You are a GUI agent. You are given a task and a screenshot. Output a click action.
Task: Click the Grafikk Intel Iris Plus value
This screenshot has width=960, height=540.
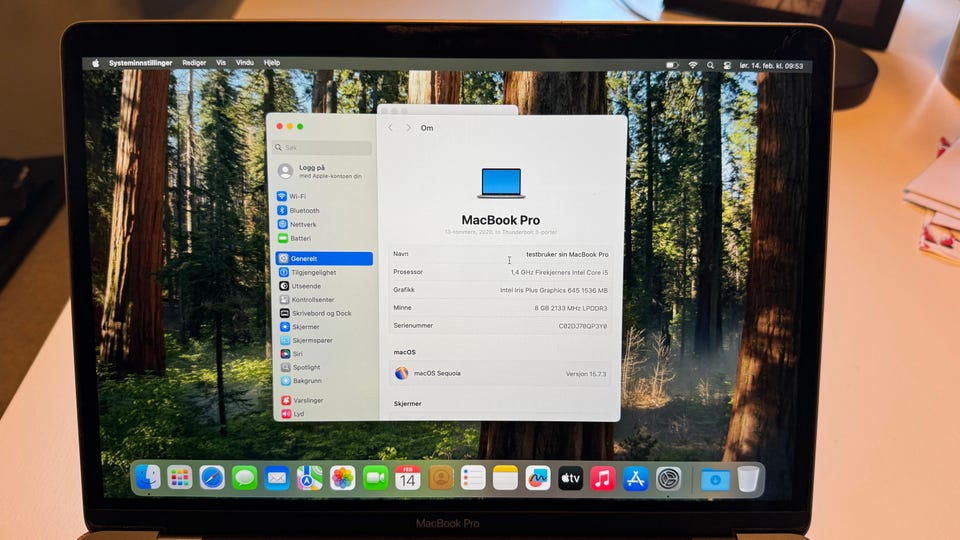click(x=553, y=290)
